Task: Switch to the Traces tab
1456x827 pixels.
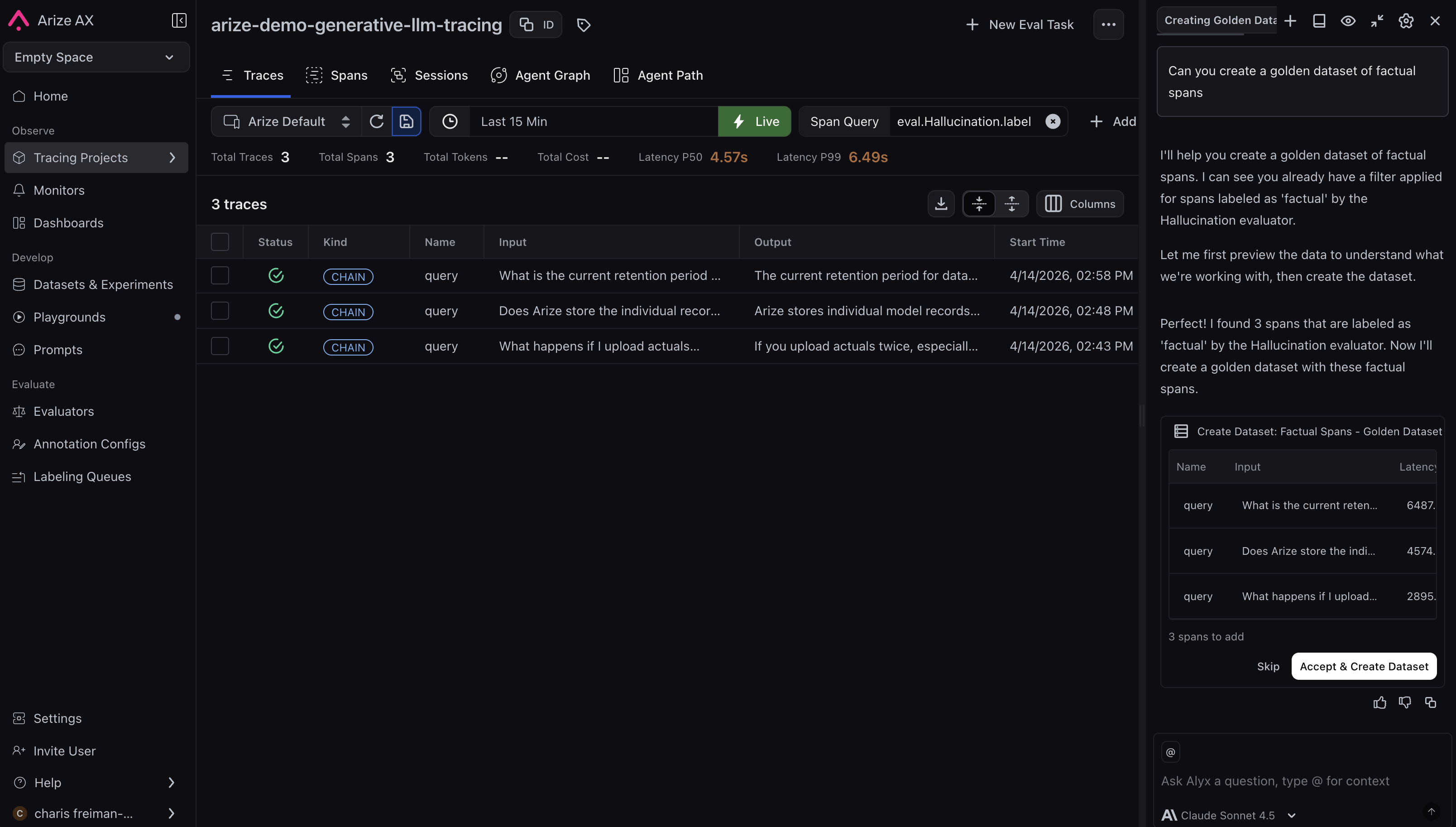Action: (x=251, y=75)
